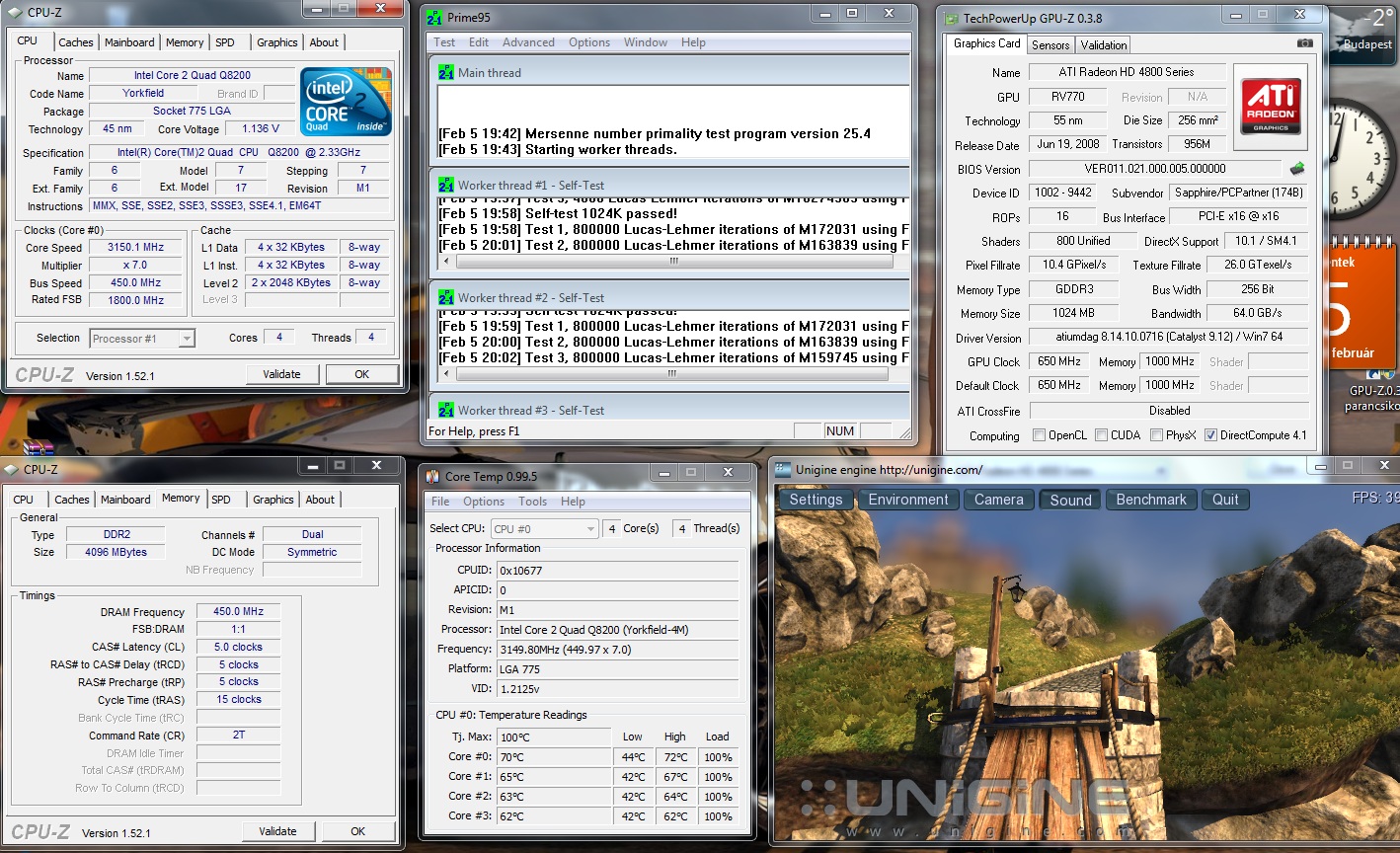Image resolution: width=1400 pixels, height=853 pixels.
Task: Enable the OpenCL checkbox in GPU-Z
Action: point(1039,435)
